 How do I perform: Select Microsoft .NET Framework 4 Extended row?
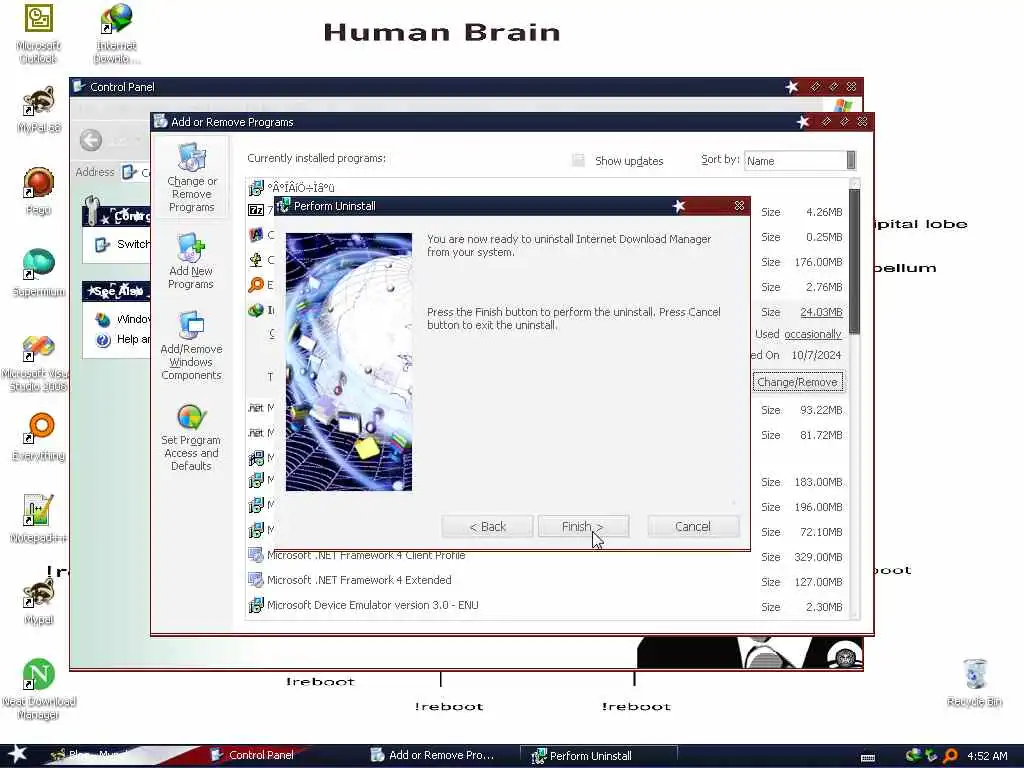[x=545, y=581]
